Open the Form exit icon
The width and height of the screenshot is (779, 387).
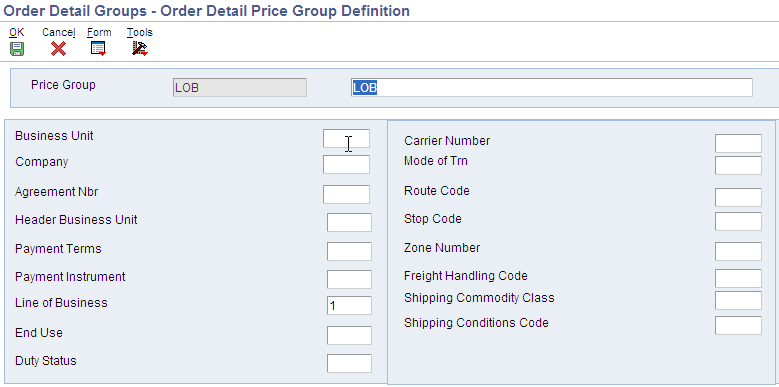(x=98, y=49)
